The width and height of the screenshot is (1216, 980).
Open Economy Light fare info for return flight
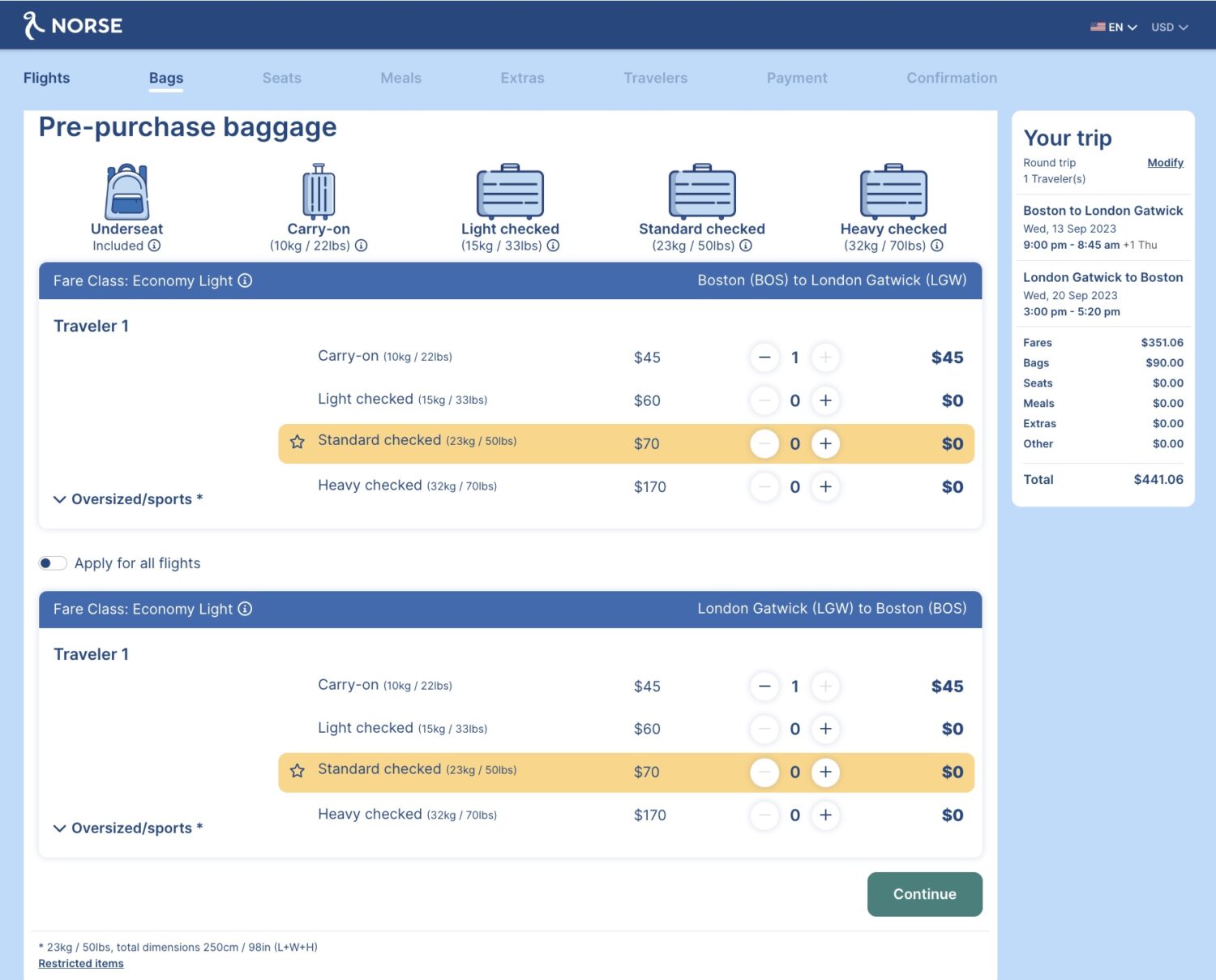pyautogui.click(x=245, y=609)
